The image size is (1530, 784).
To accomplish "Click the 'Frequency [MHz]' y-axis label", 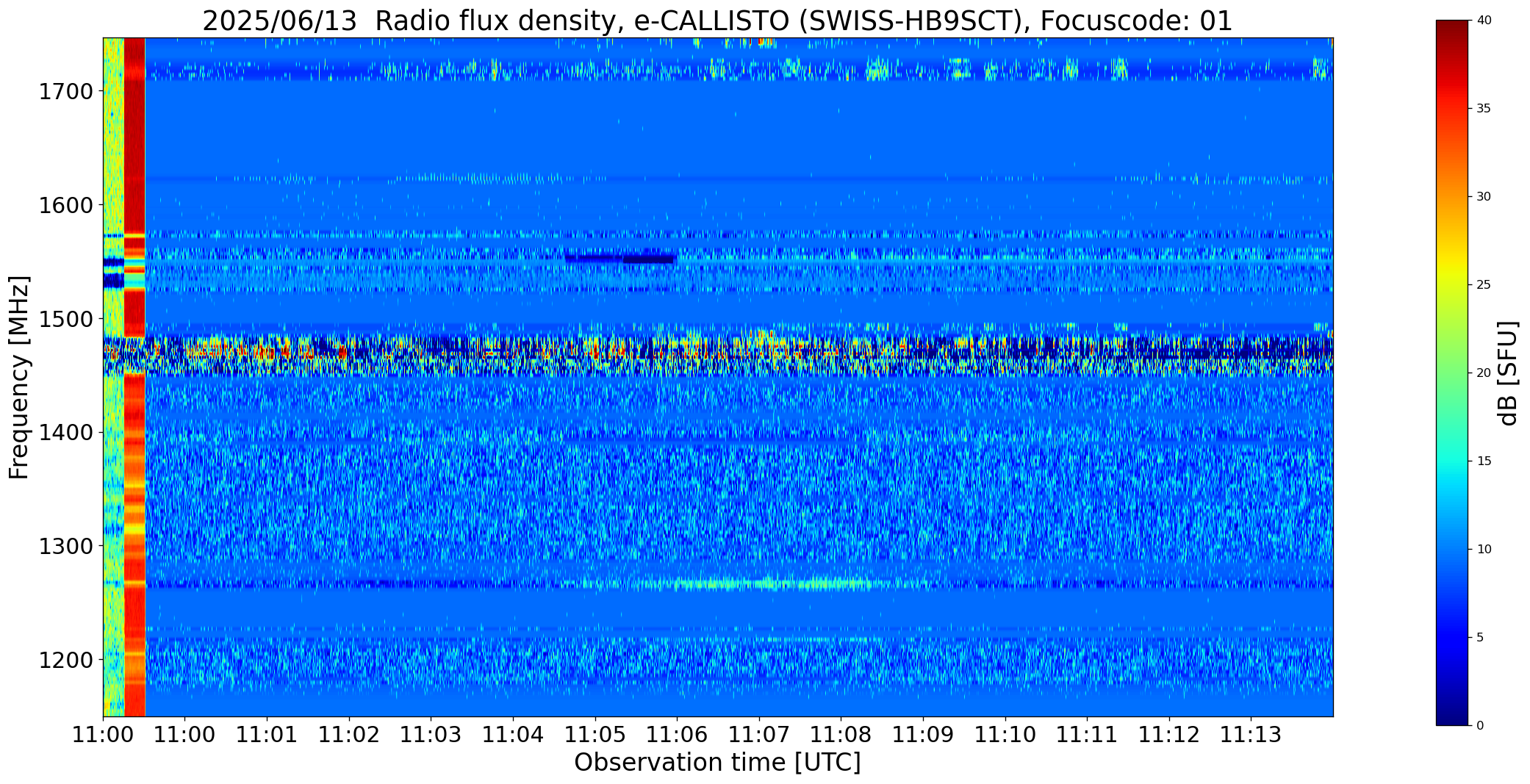I will [19, 377].
